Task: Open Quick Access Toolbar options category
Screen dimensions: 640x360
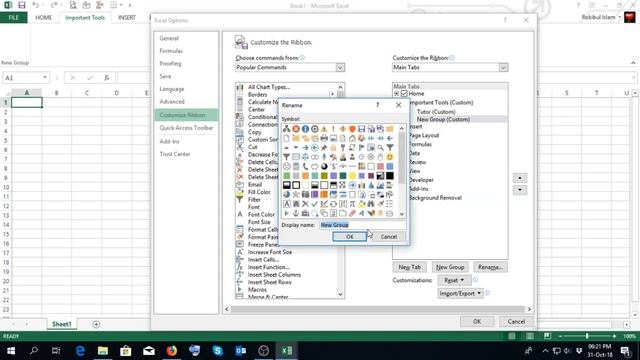Action: [x=186, y=128]
